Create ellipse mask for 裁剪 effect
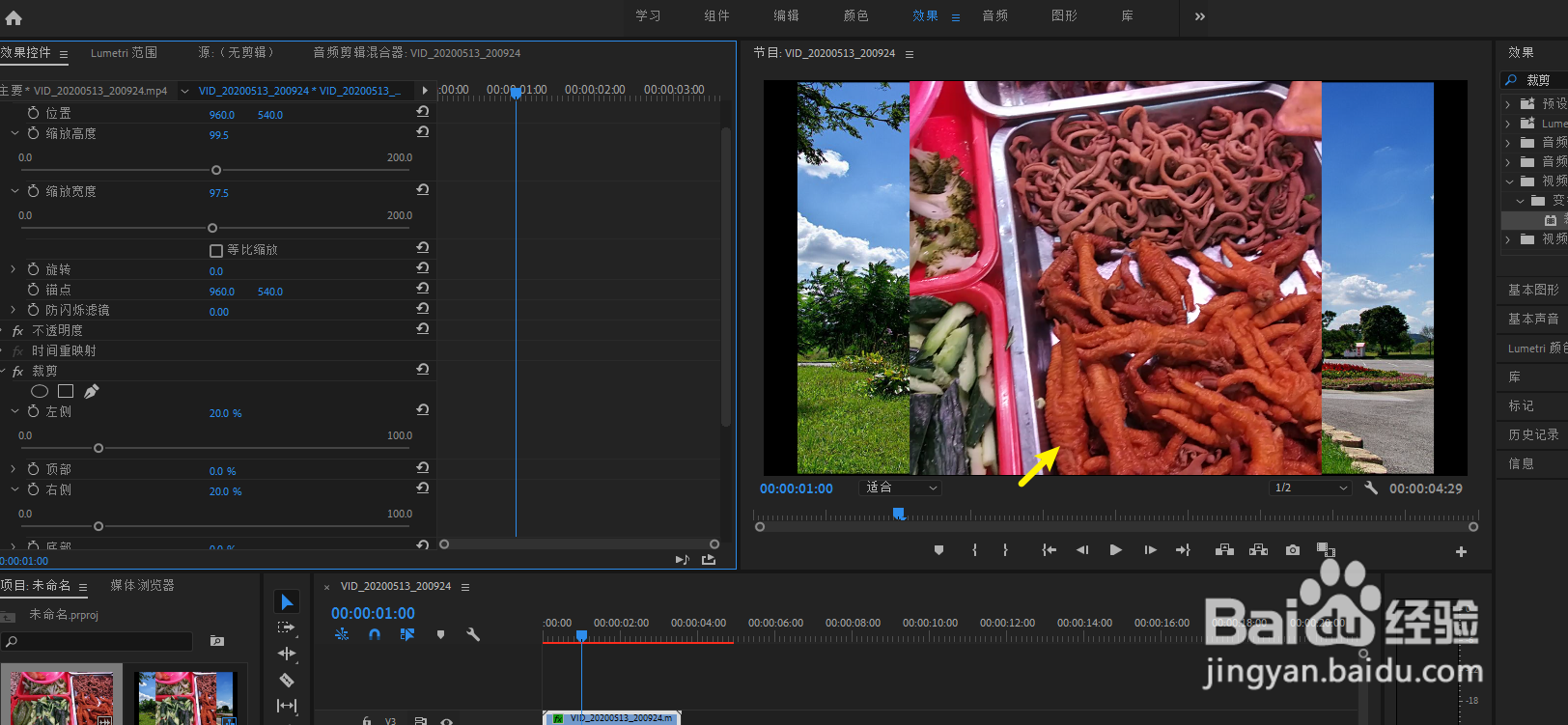The width and height of the screenshot is (1568, 725). [x=40, y=391]
